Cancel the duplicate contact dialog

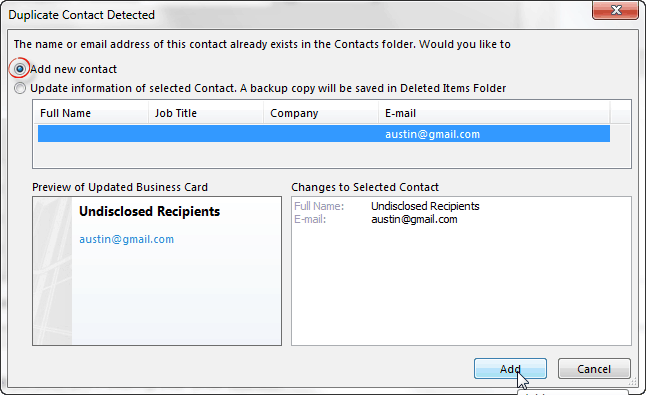pos(594,369)
